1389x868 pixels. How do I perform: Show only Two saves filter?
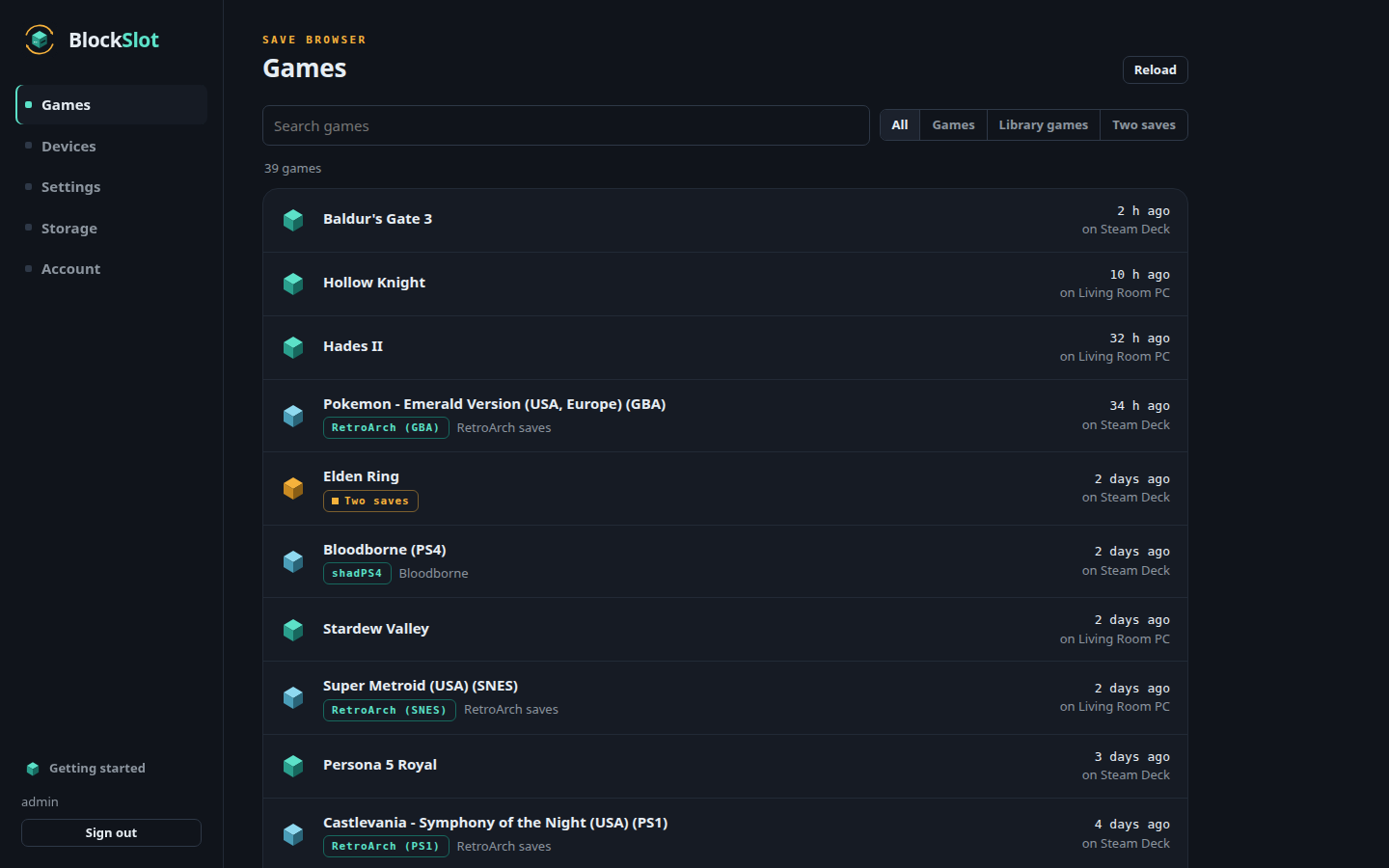tap(1144, 125)
